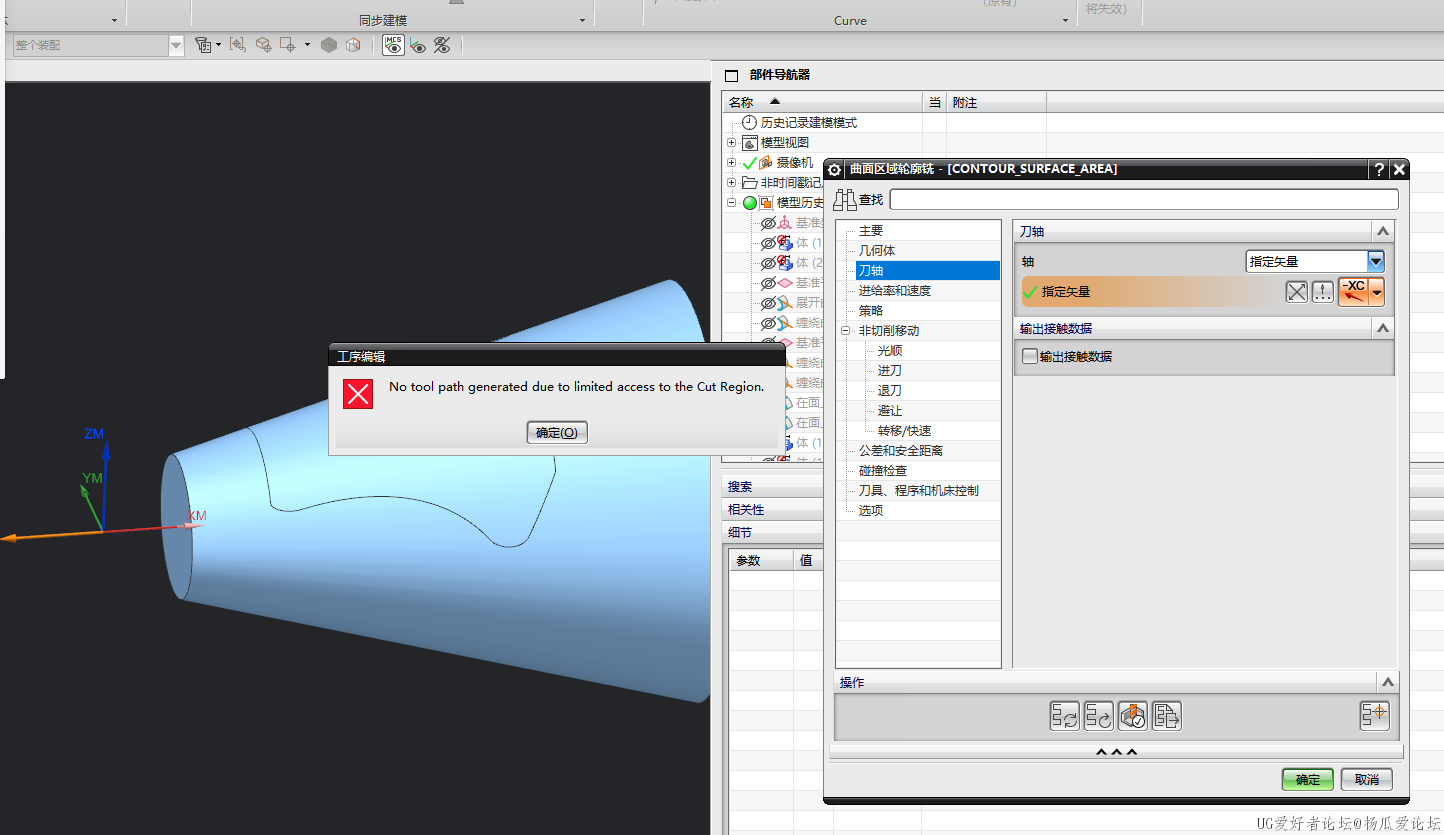Click the WCS axes eye icon
Screen dimensions: 1444x835
[x=418, y=45]
